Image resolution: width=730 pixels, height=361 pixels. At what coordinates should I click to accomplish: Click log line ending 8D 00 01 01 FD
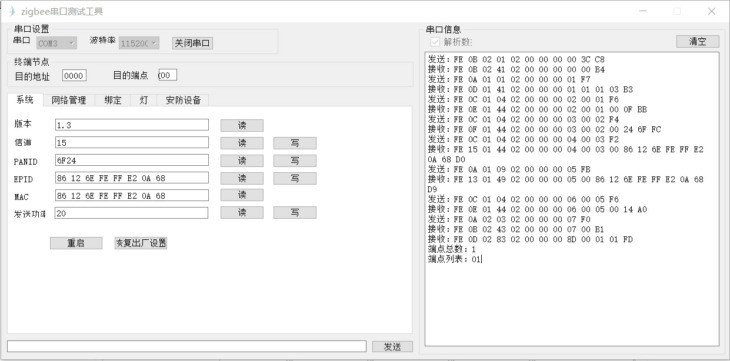[530, 239]
